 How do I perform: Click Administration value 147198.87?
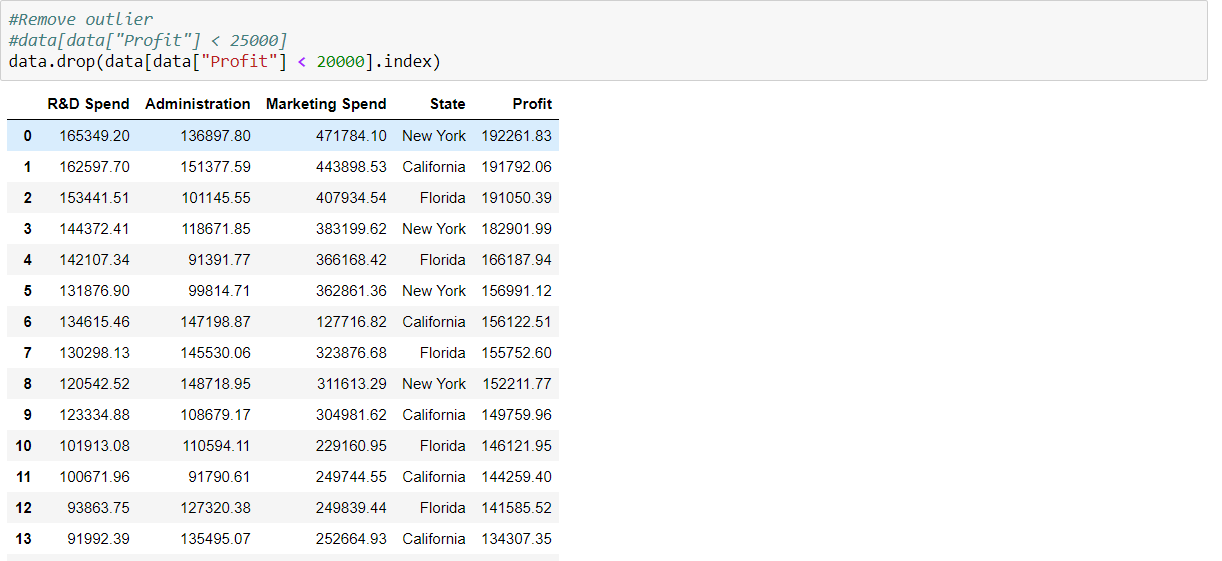pos(215,322)
